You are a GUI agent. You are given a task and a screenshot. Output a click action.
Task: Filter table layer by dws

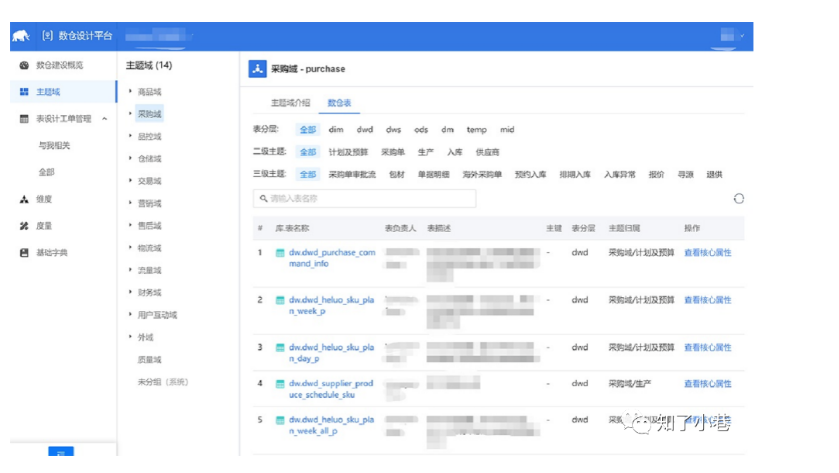(x=393, y=129)
